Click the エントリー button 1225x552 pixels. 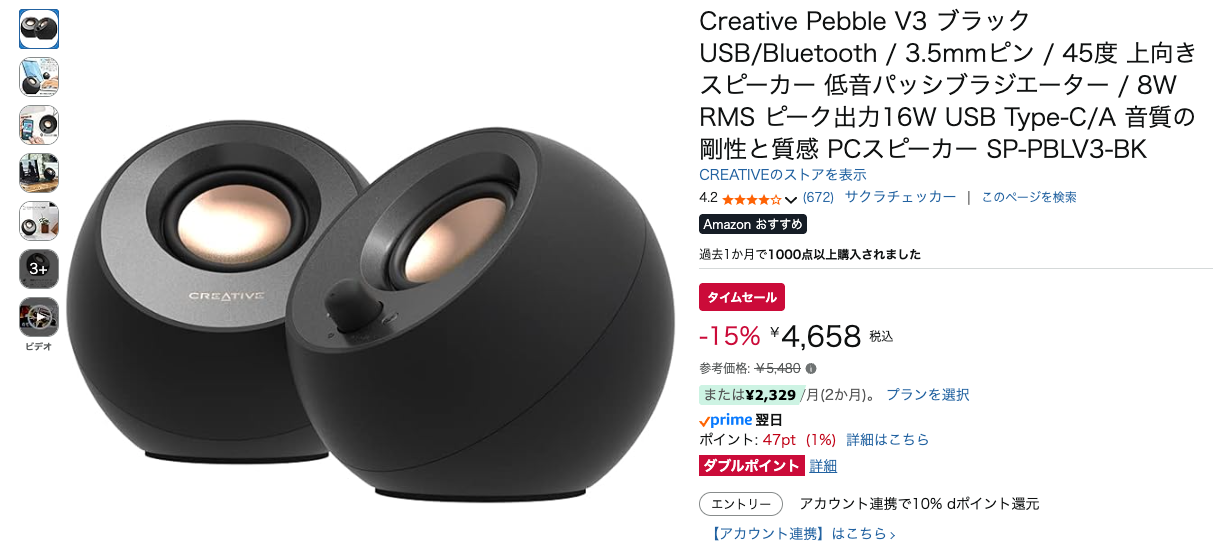click(x=741, y=504)
